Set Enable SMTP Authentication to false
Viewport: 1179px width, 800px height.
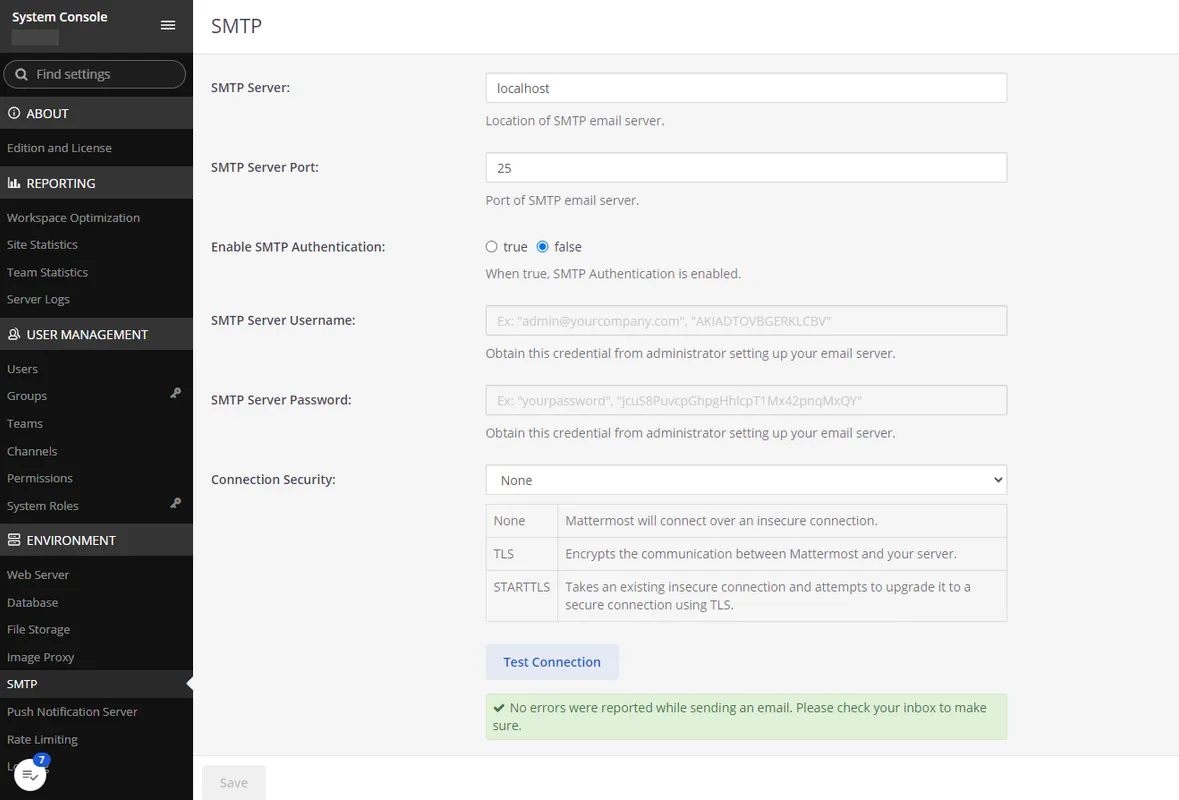point(542,247)
